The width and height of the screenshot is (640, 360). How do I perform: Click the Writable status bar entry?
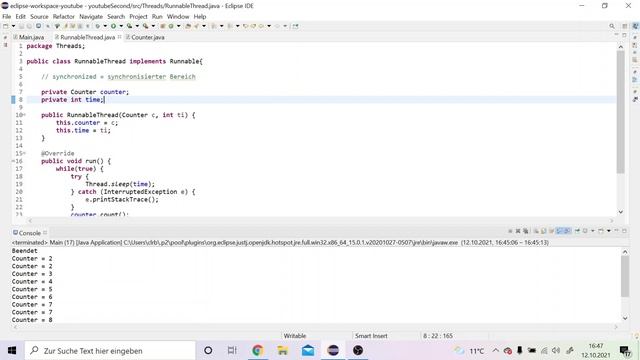click(x=295, y=336)
